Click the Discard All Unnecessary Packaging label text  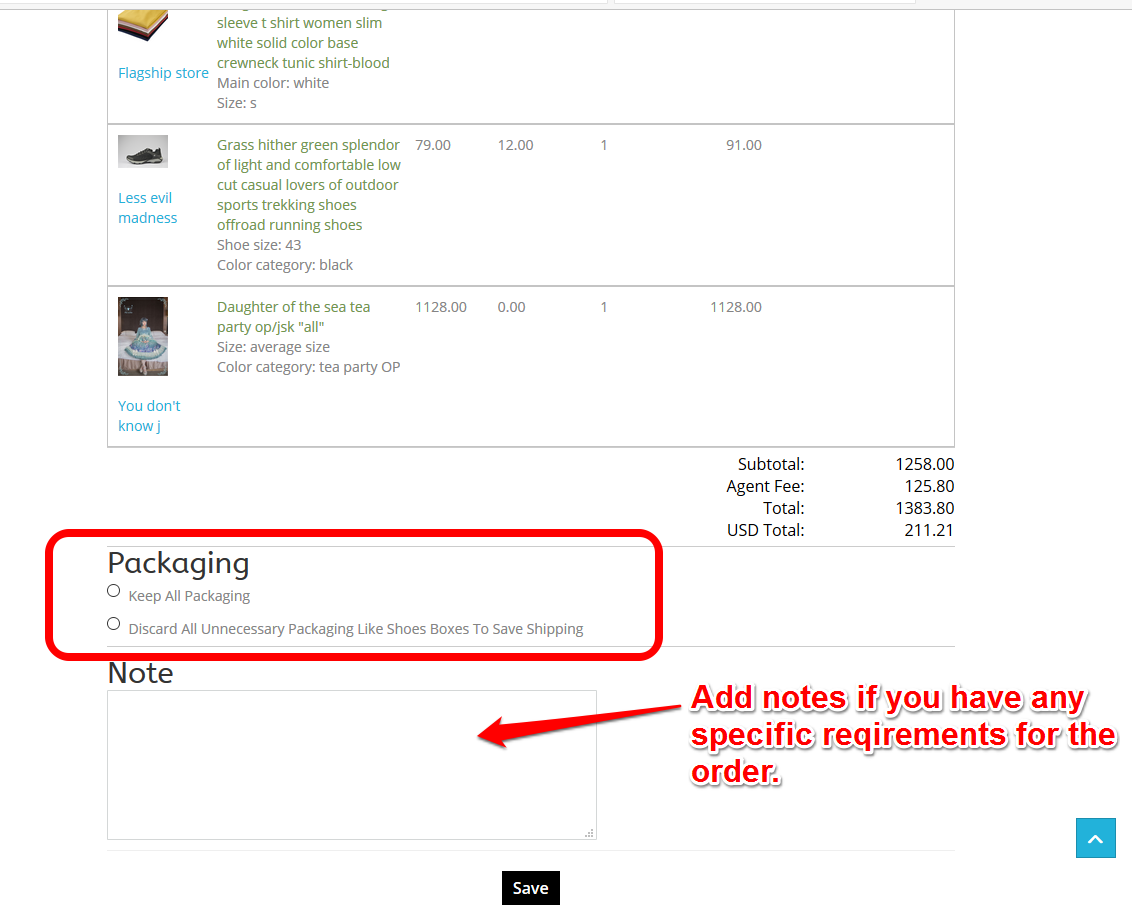356,629
